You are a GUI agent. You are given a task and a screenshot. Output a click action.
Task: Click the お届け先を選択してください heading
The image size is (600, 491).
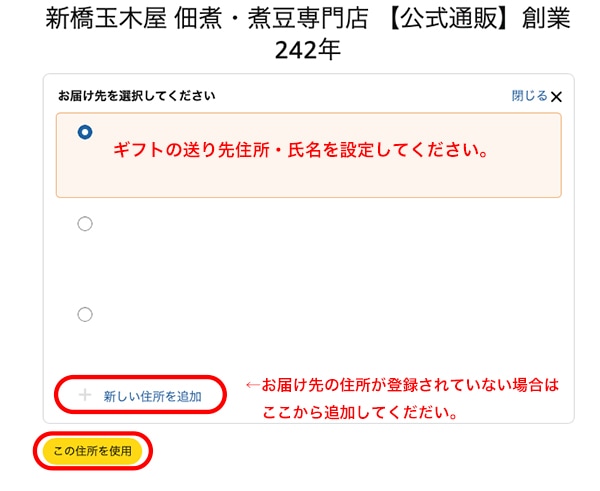(137, 96)
